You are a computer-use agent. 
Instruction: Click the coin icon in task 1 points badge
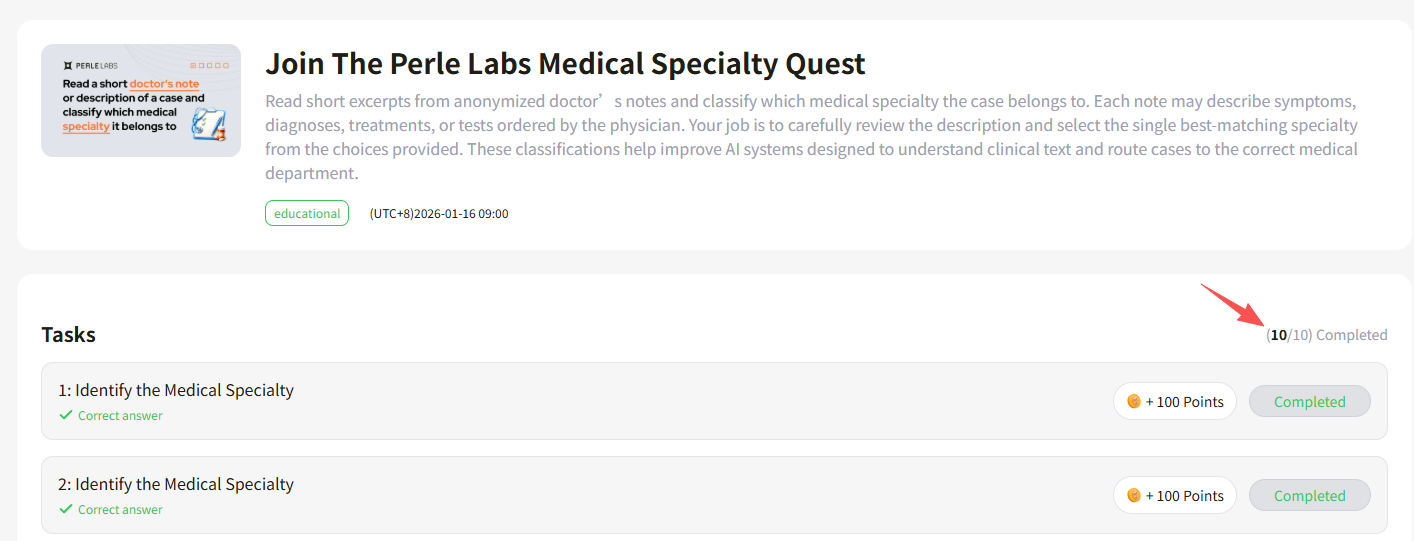tap(1134, 402)
